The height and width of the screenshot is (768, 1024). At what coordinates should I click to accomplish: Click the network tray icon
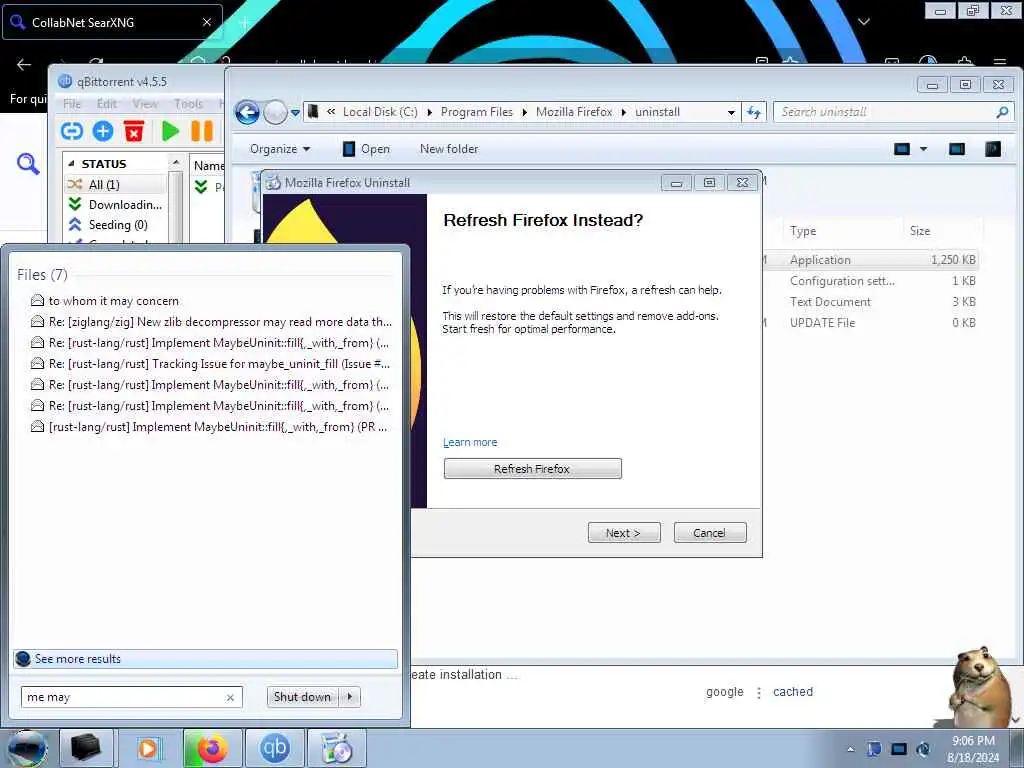tap(899, 749)
